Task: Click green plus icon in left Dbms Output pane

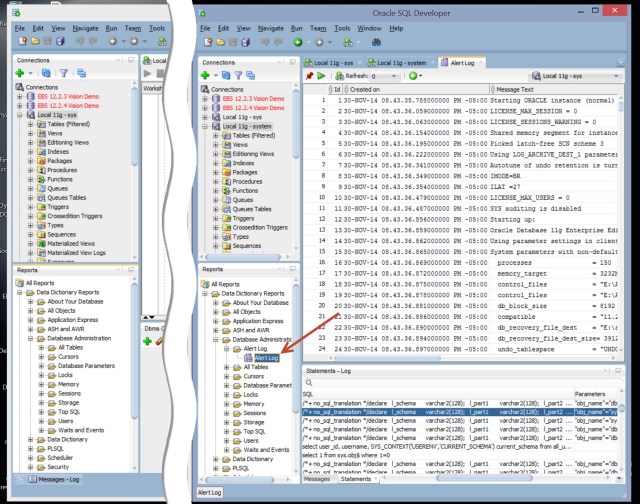Action: point(147,341)
